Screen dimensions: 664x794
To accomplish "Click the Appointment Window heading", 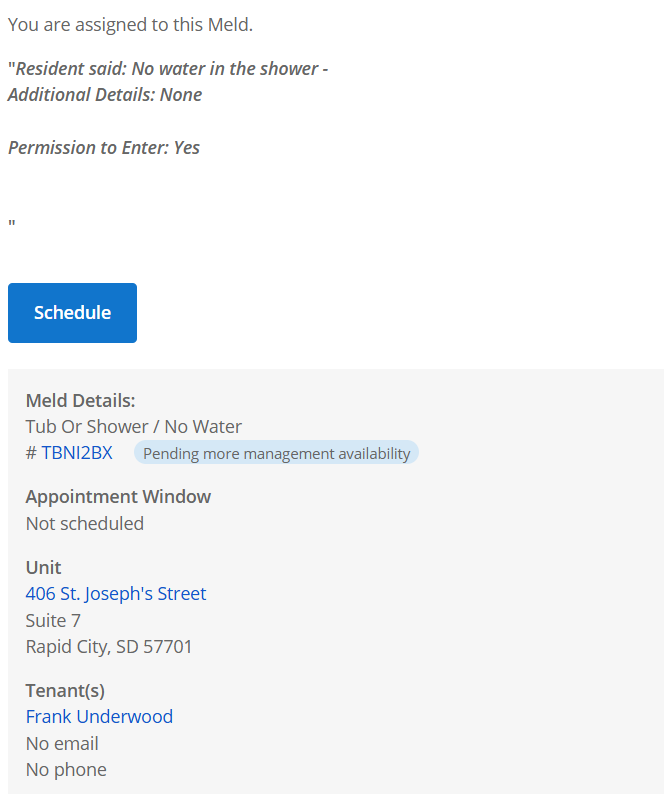I will point(118,497).
